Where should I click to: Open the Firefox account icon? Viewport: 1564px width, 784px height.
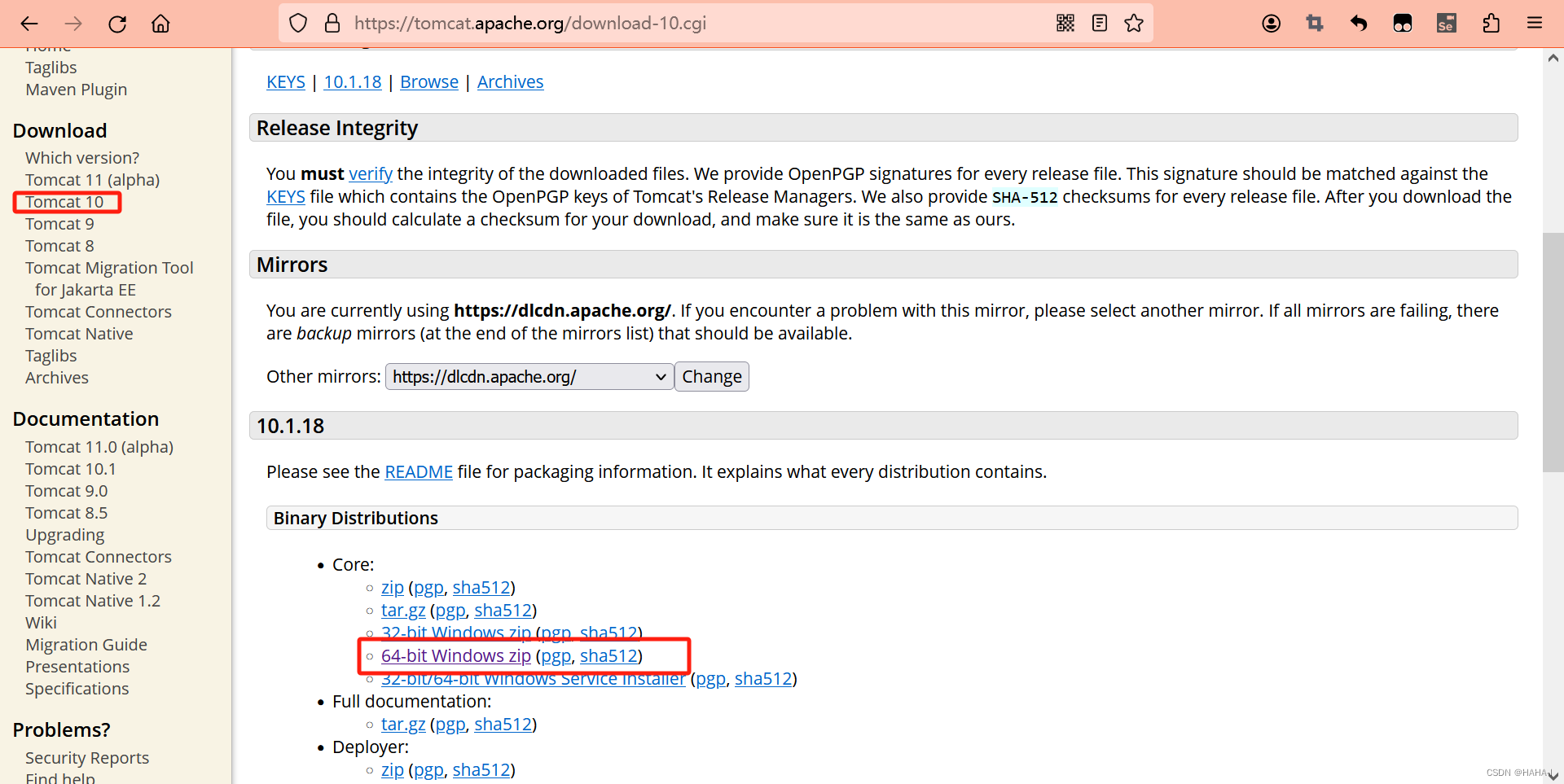(1272, 24)
